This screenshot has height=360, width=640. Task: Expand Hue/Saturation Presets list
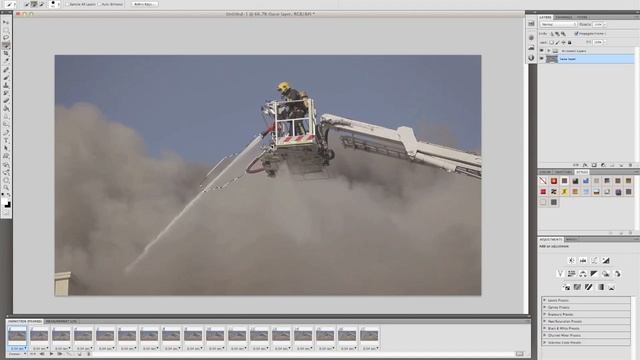pyautogui.click(x=544, y=321)
